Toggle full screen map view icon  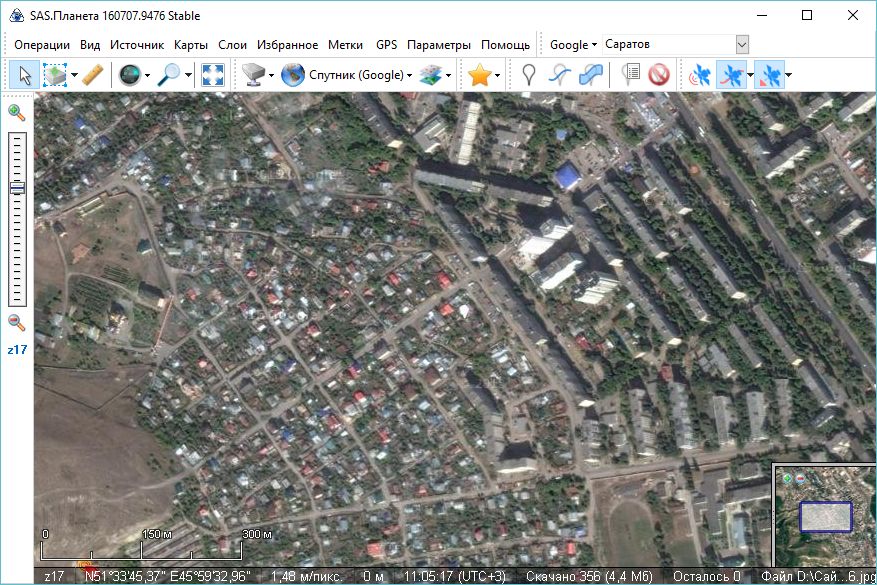click(x=212, y=75)
